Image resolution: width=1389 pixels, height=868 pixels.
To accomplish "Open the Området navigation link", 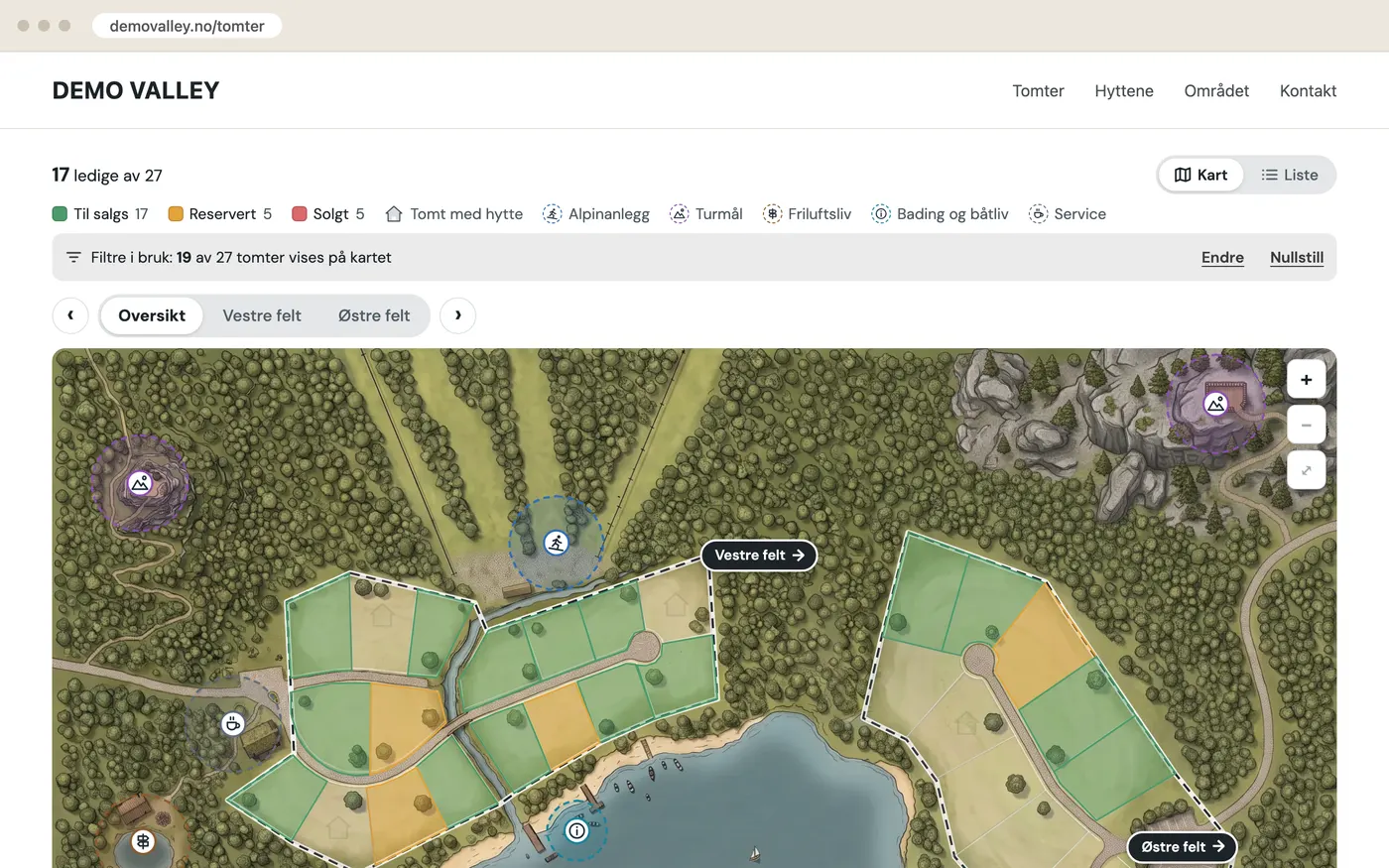I will pos(1216,90).
